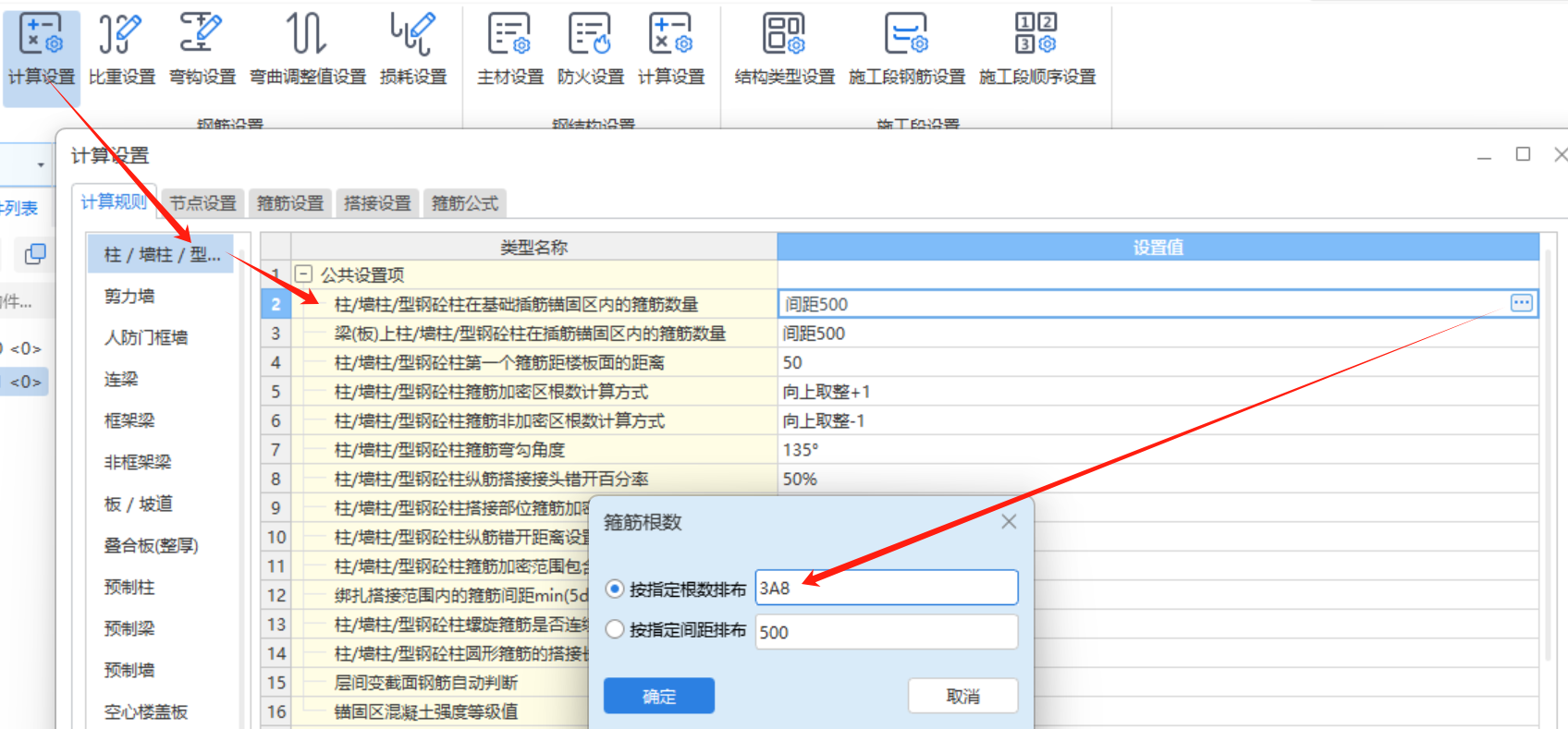Select row 层间变截面钢筋自动判断
Image resolution: width=1568 pixels, height=729 pixels.
[x=440, y=683]
